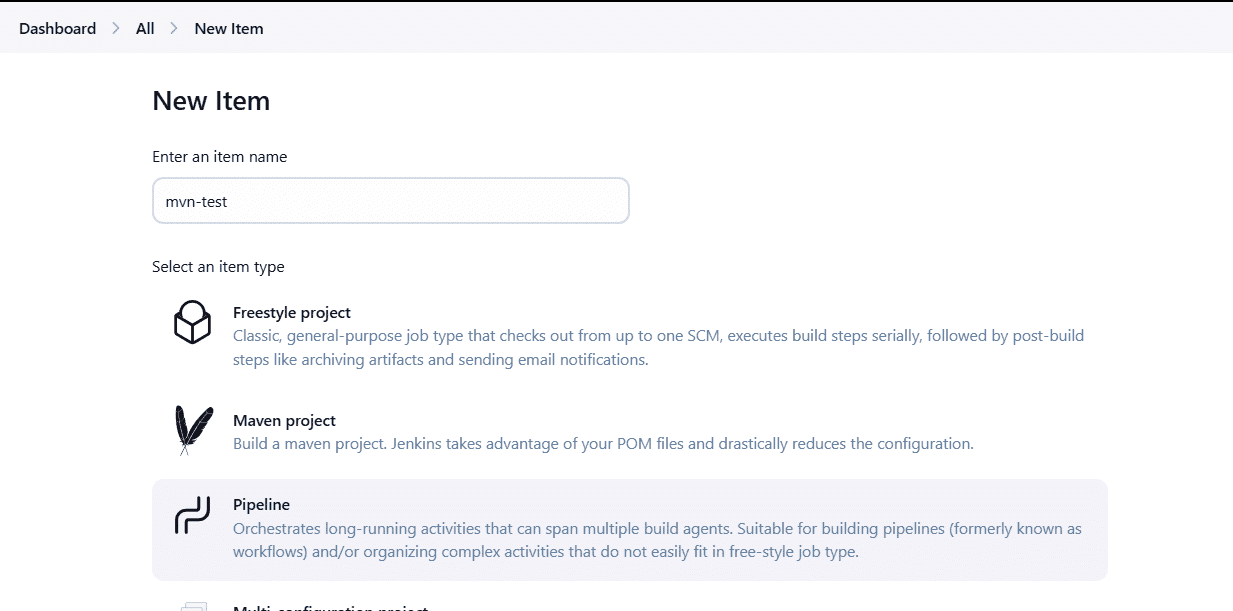
Task: Click the New Item page heading
Action: coord(211,101)
